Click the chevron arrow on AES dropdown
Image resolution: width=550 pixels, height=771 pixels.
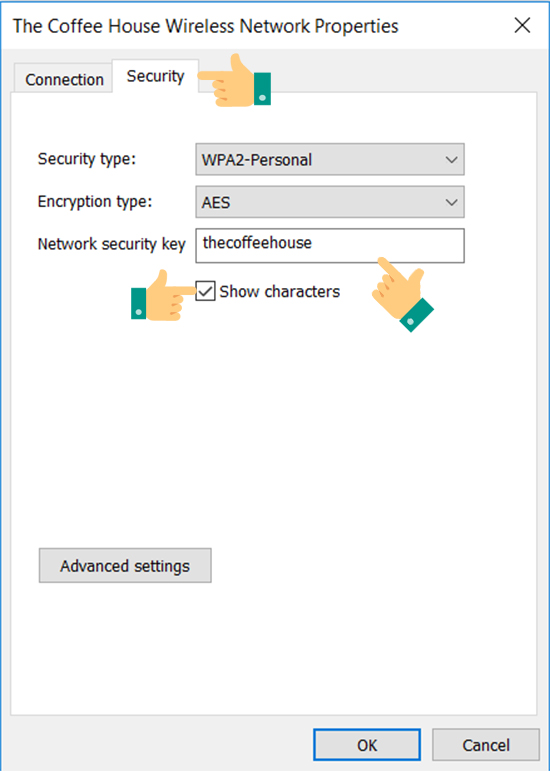[451, 203]
